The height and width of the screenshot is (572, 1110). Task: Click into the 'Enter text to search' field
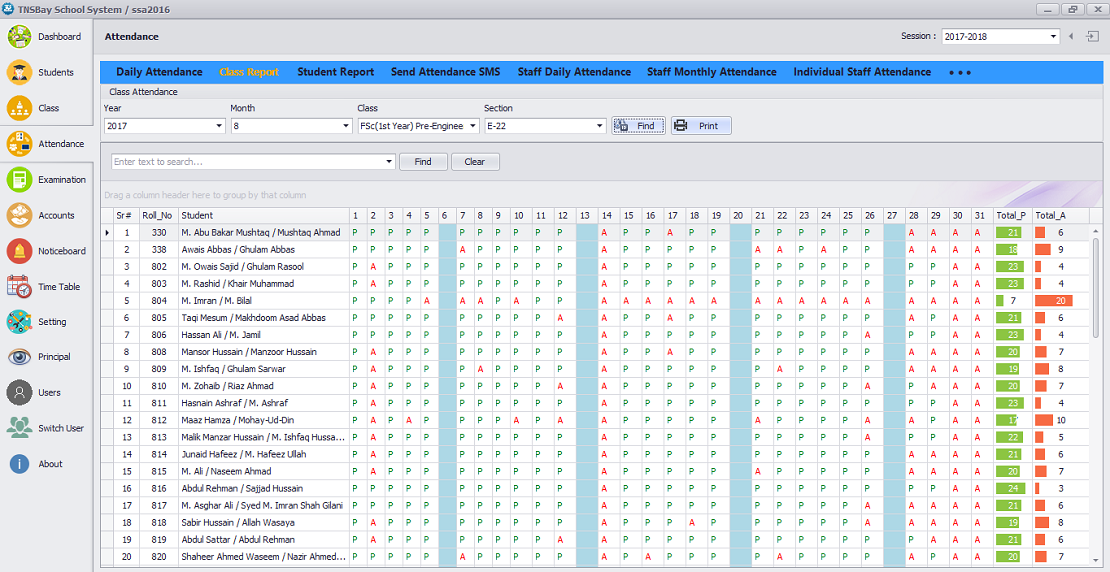[247, 162]
